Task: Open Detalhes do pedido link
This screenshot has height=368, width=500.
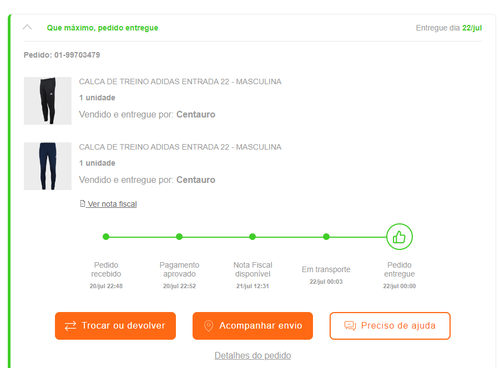Action: [x=253, y=355]
